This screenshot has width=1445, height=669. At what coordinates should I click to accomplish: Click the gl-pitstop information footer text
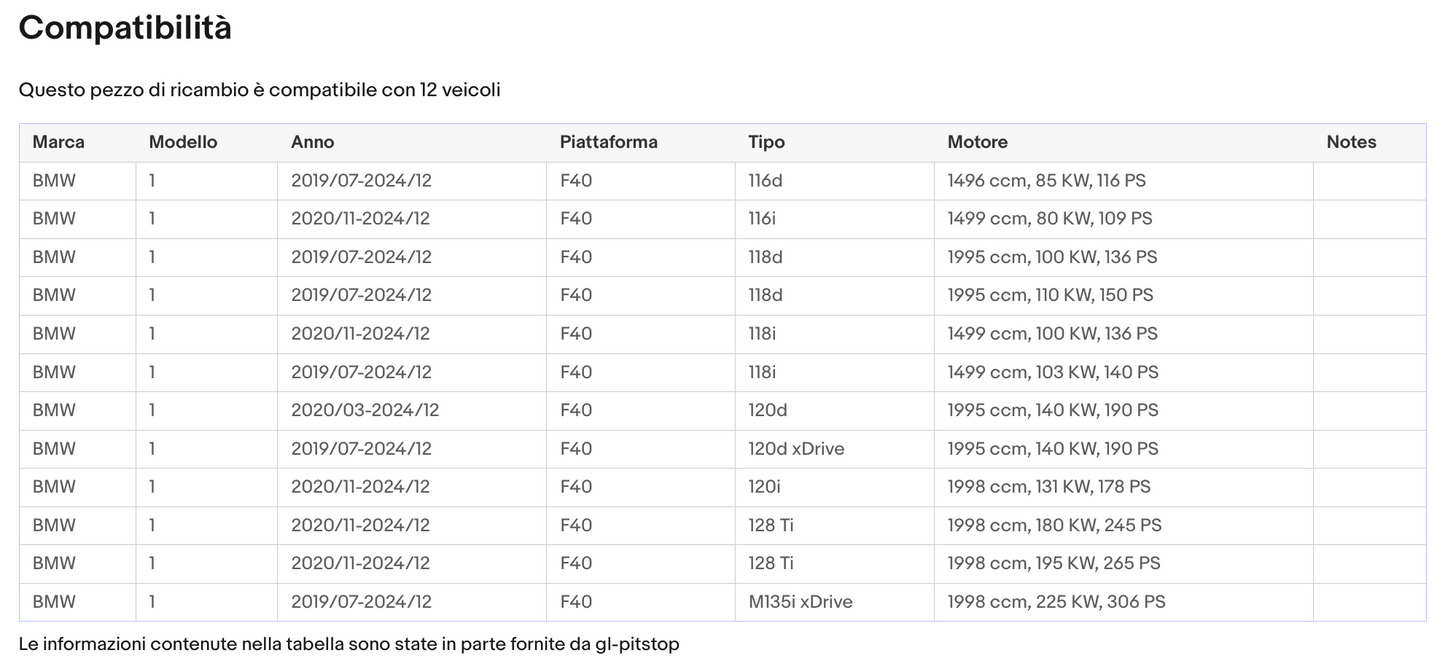(x=348, y=644)
